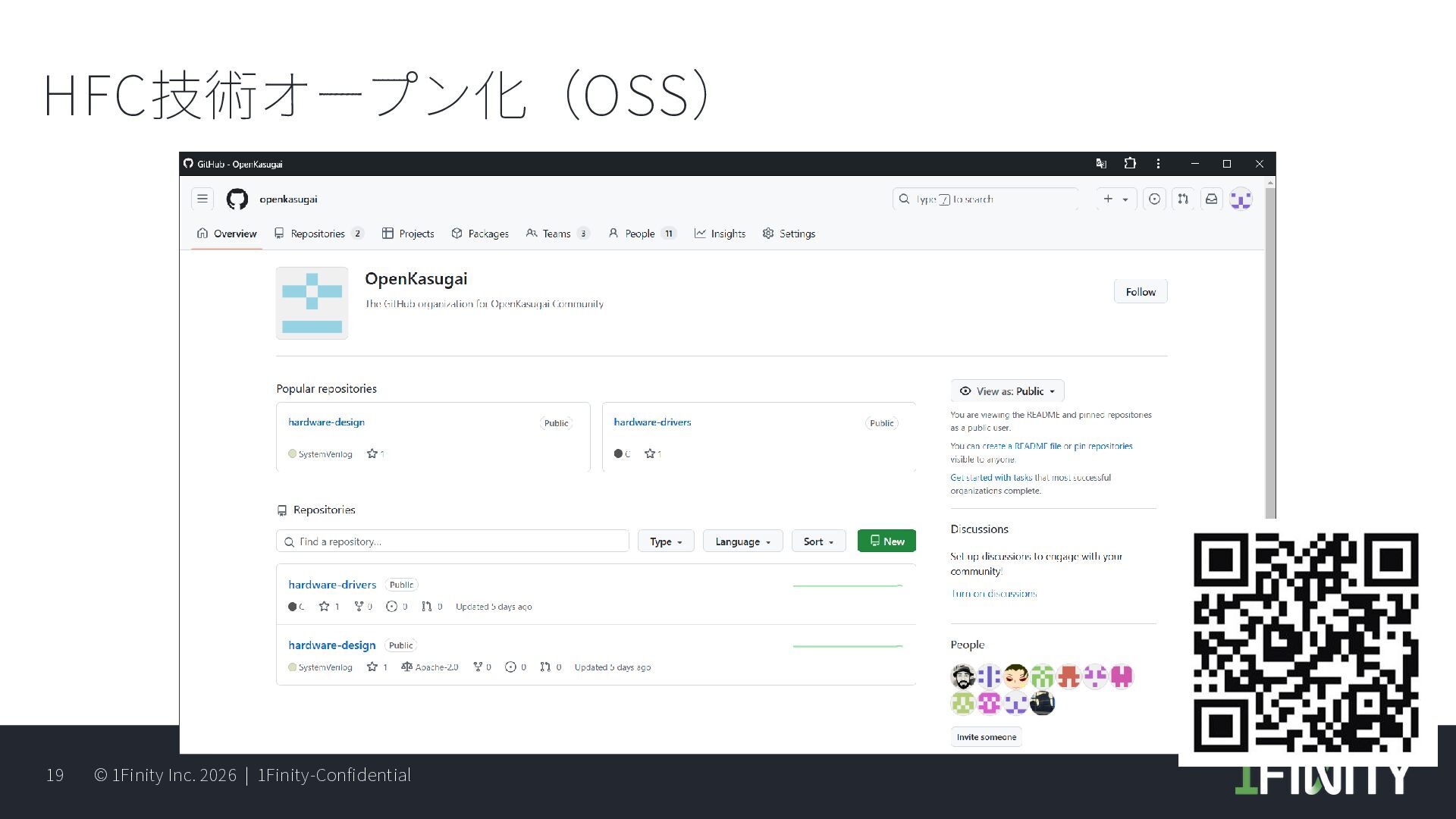Open browser three-dot menu
1456x819 pixels.
tap(1158, 164)
